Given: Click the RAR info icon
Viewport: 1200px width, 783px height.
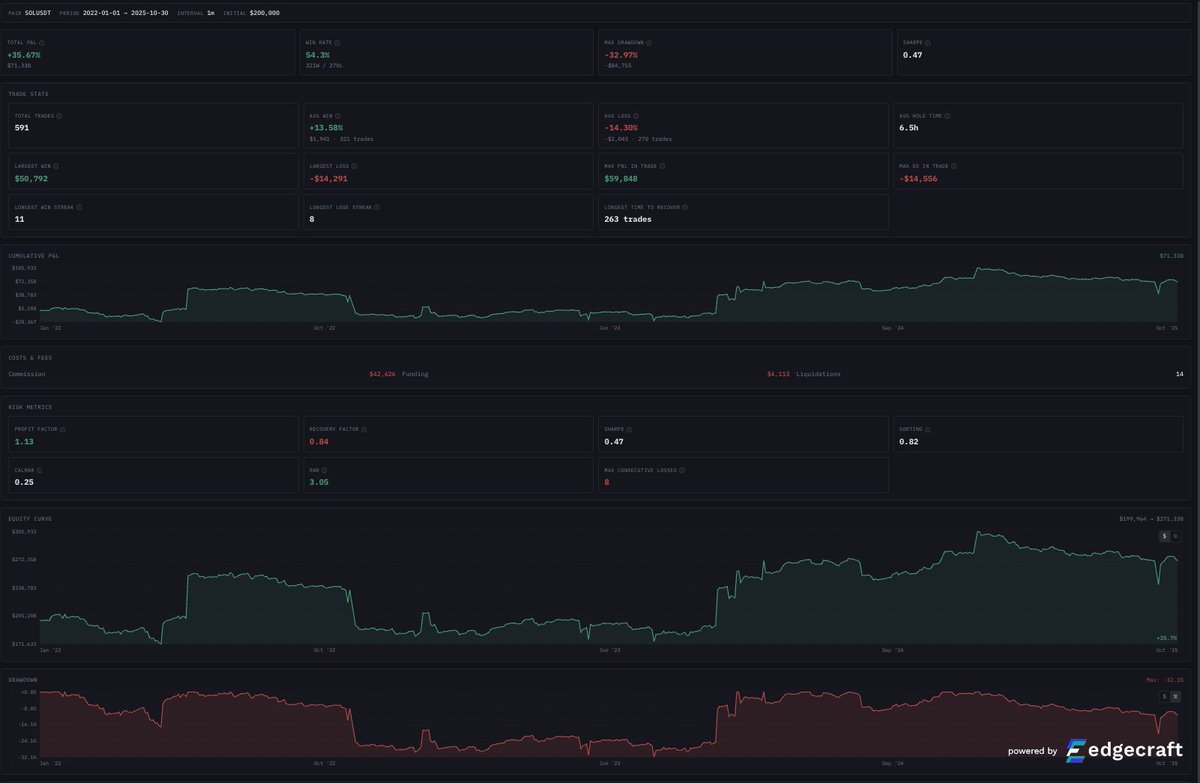Looking at the screenshot, I should tap(326, 470).
